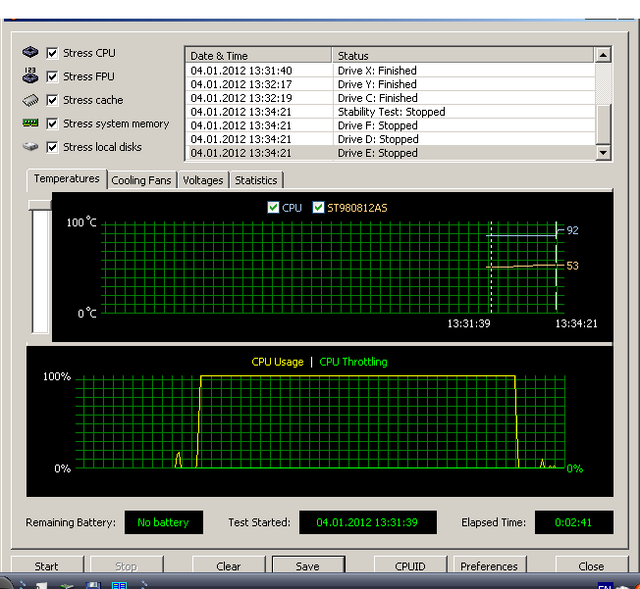Disable the Stress cache option

53,100
